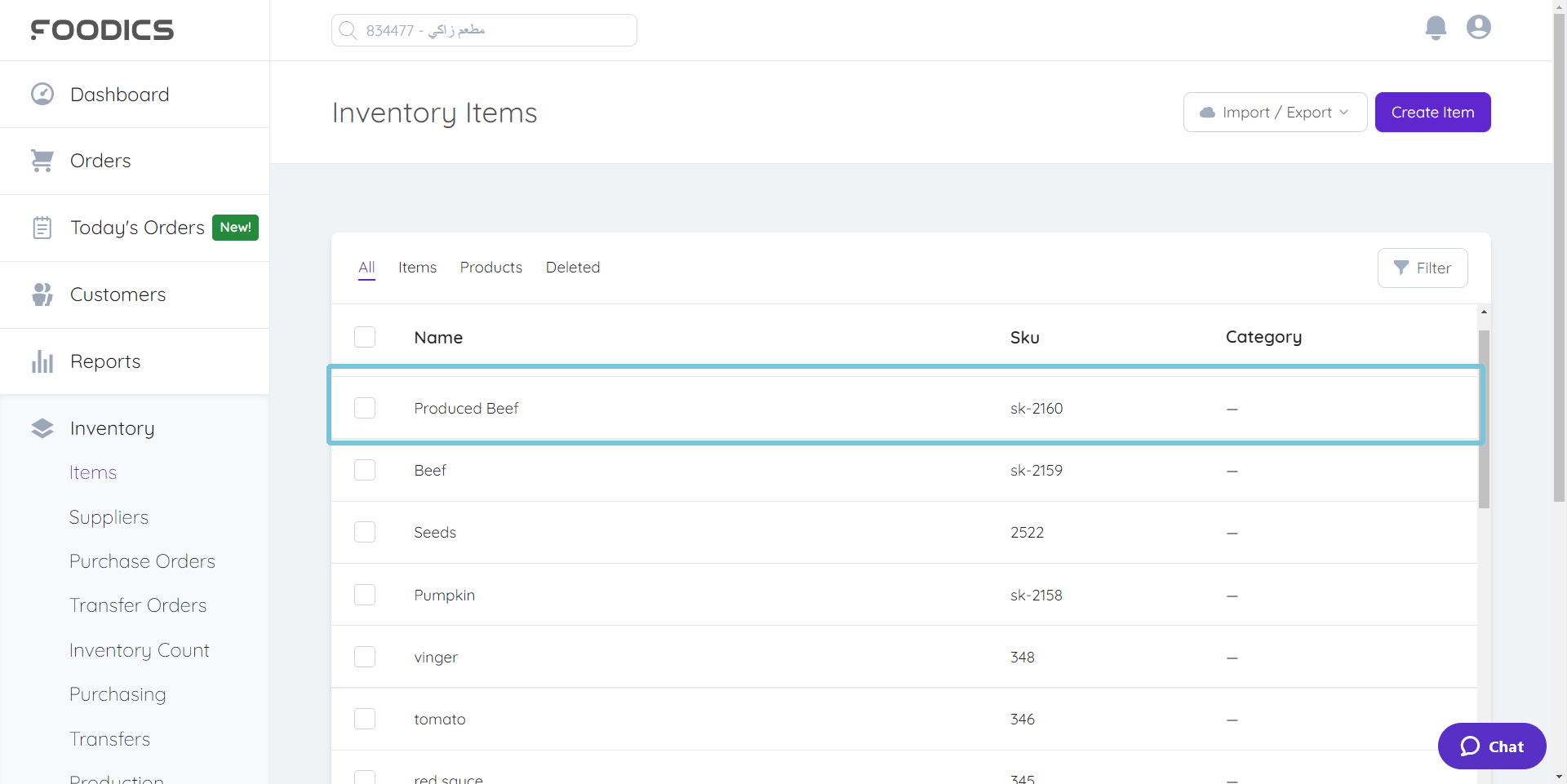Open the notifications bell
The width and height of the screenshot is (1567, 784).
pyautogui.click(x=1436, y=27)
